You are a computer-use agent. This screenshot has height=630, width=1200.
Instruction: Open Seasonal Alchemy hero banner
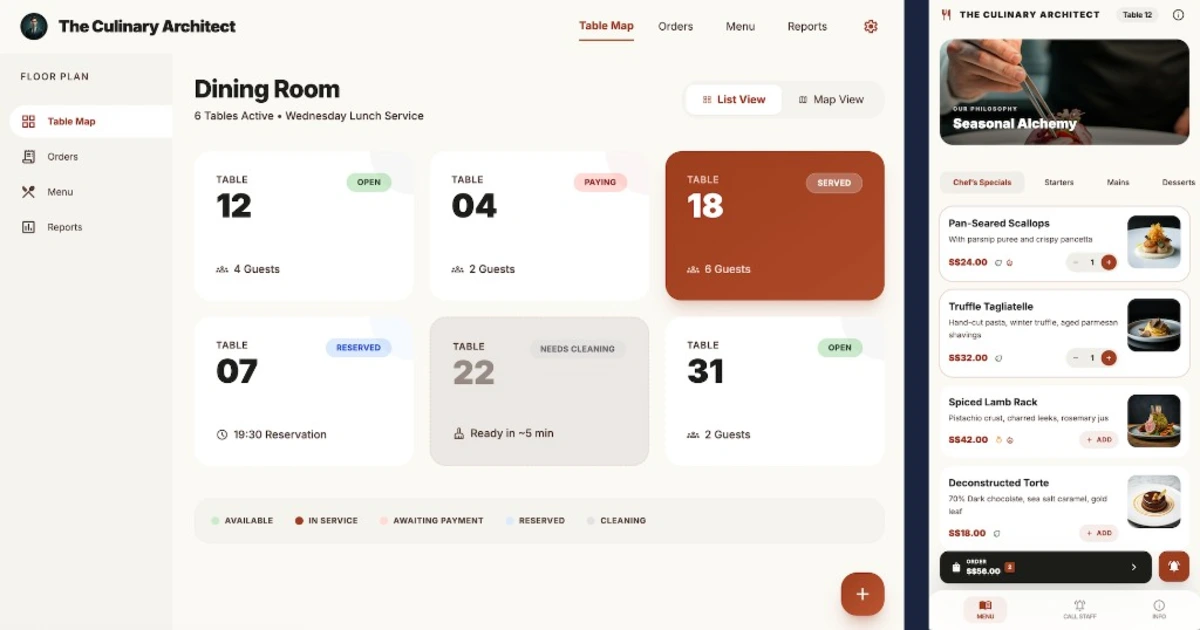1064,92
